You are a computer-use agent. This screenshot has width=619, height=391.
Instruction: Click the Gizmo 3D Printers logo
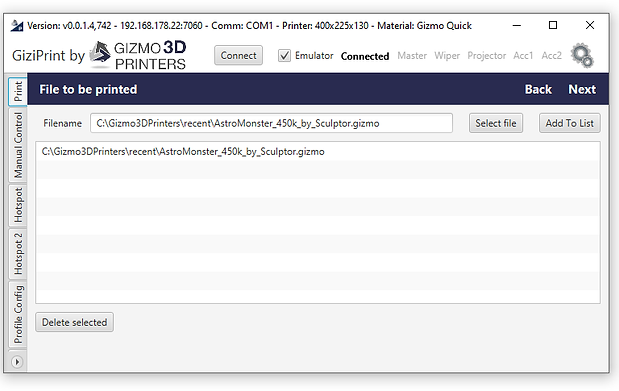pyautogui.click(x=138, y=55)
